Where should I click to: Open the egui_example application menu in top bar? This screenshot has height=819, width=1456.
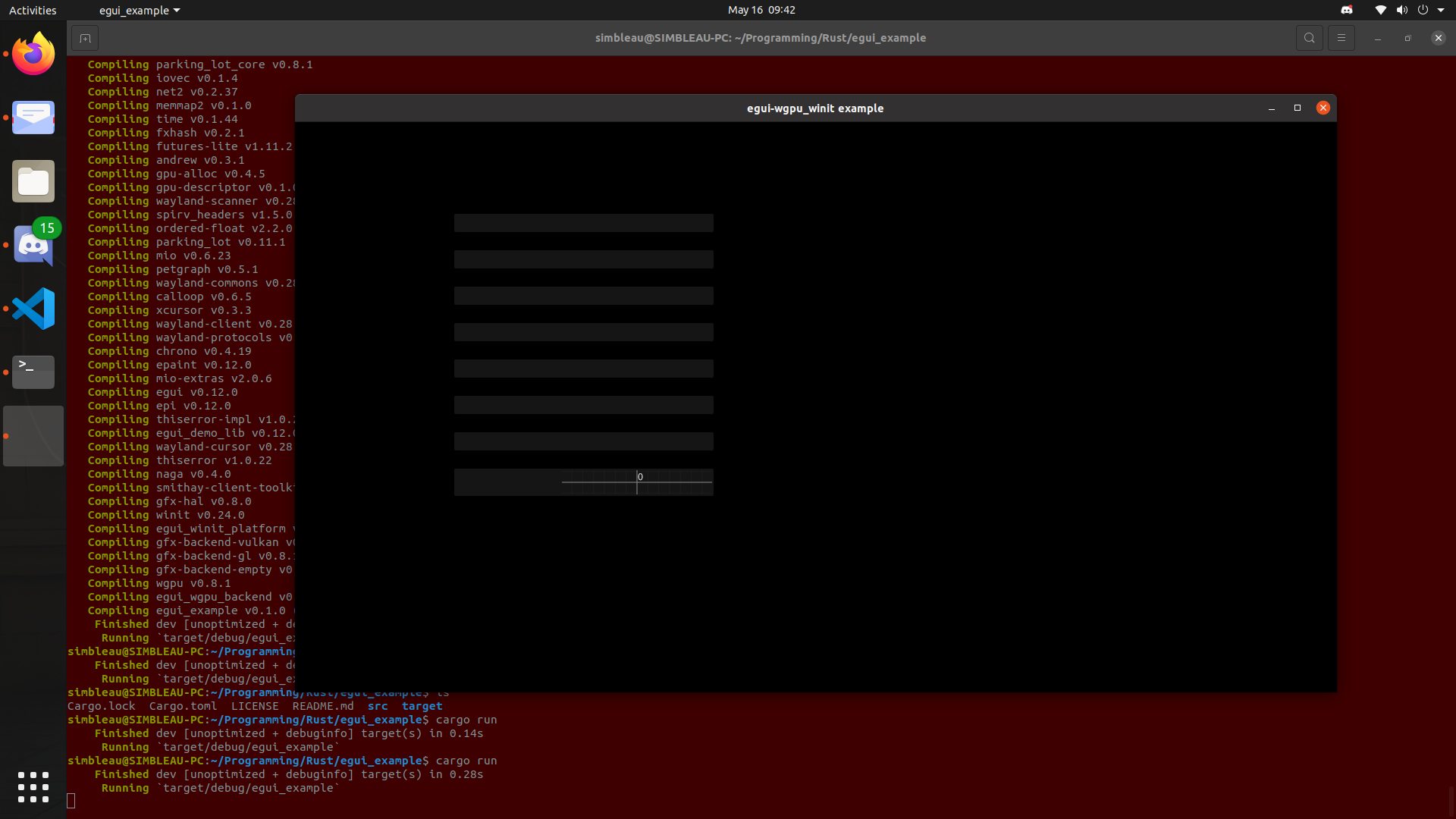(139, 10)
